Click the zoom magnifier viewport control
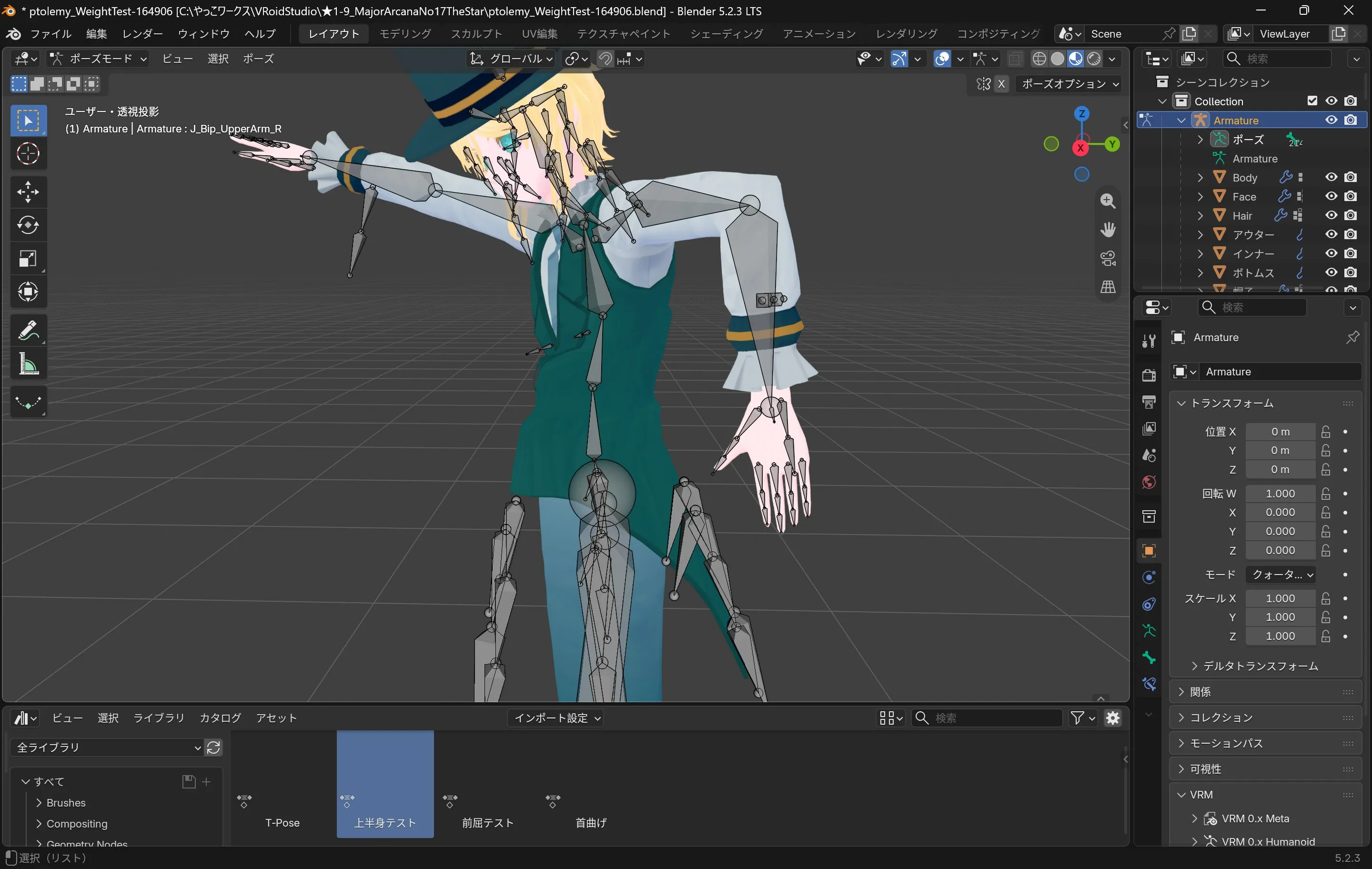 1108,201
